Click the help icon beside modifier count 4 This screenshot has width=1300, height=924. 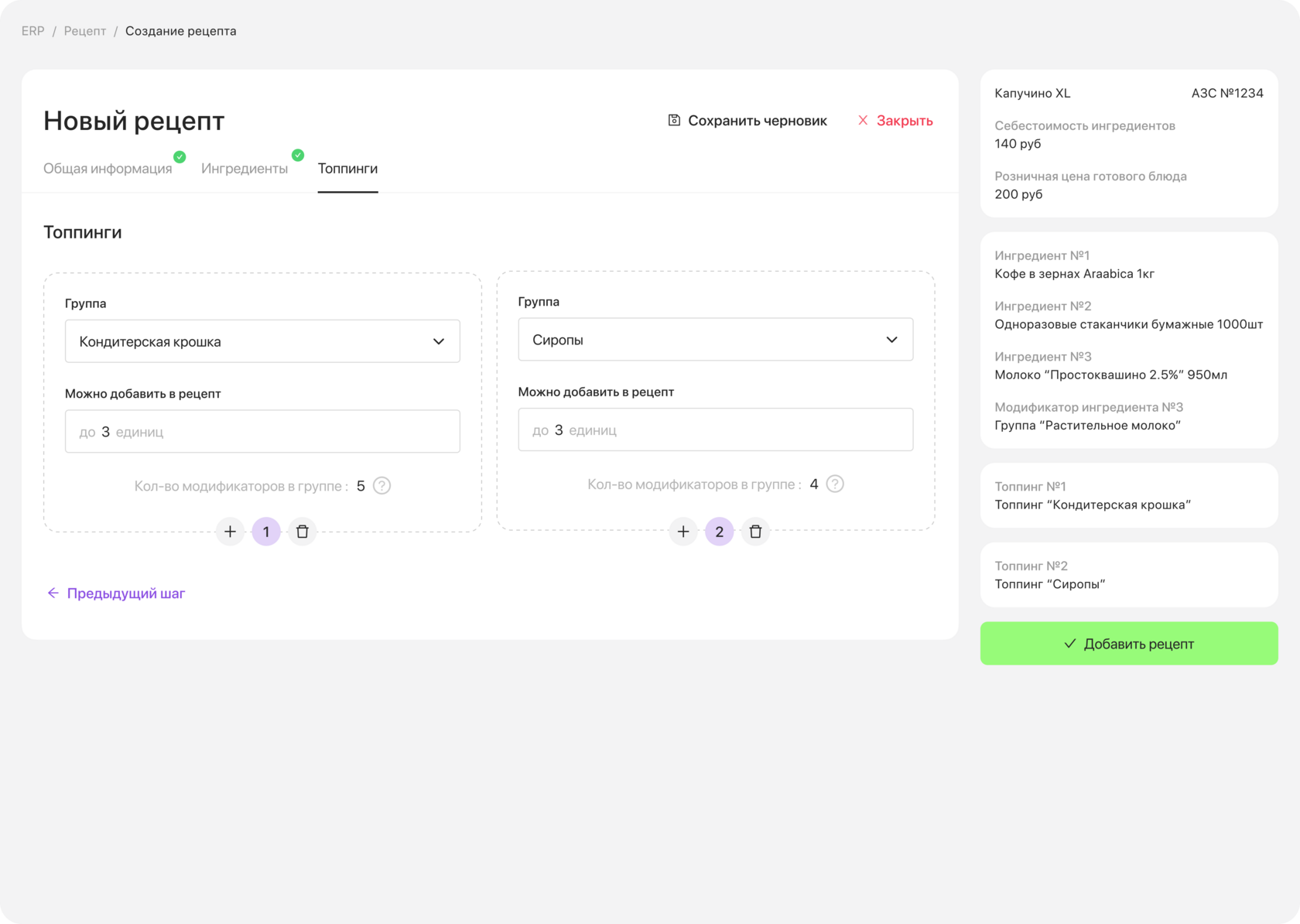click(x=835, y=484)
